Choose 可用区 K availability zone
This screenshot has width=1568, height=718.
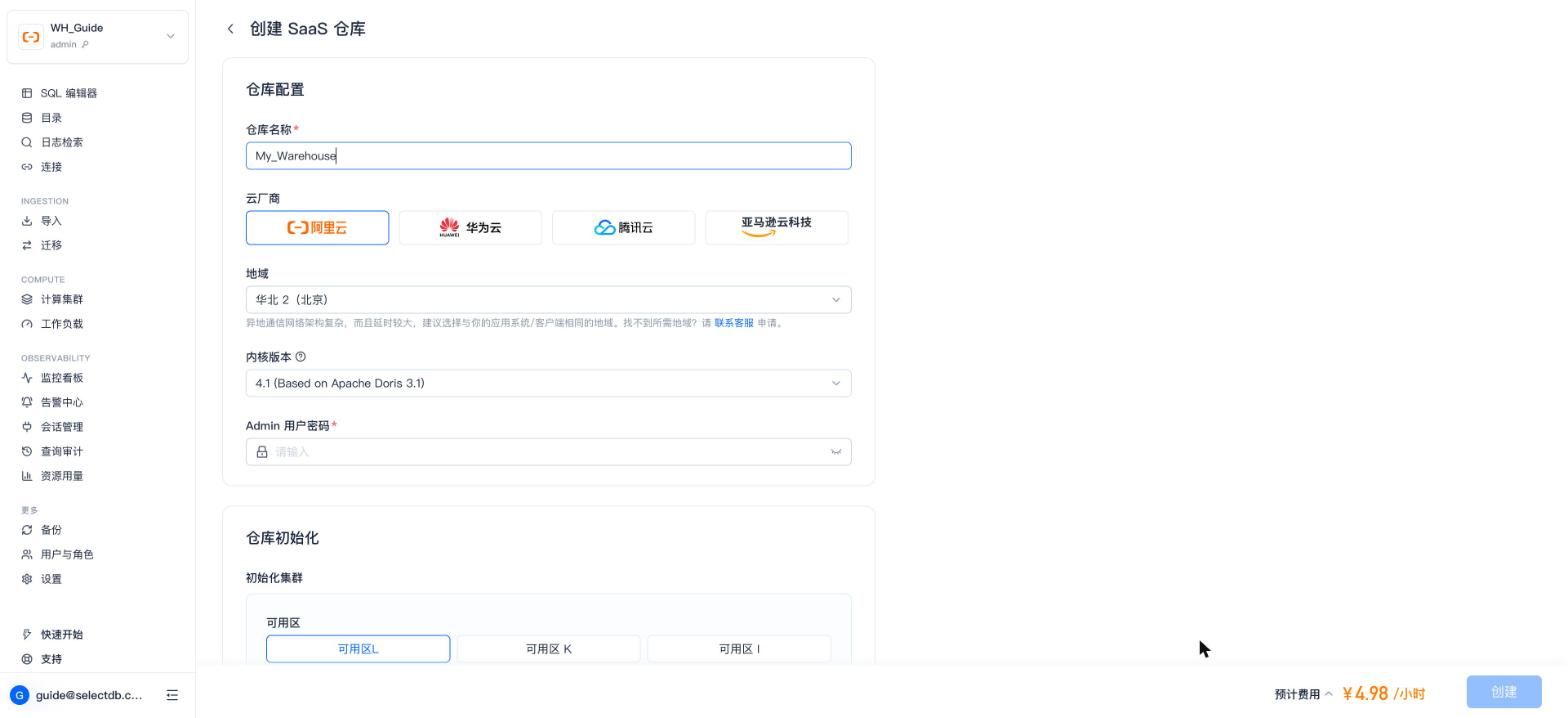[x=548, y=649]
